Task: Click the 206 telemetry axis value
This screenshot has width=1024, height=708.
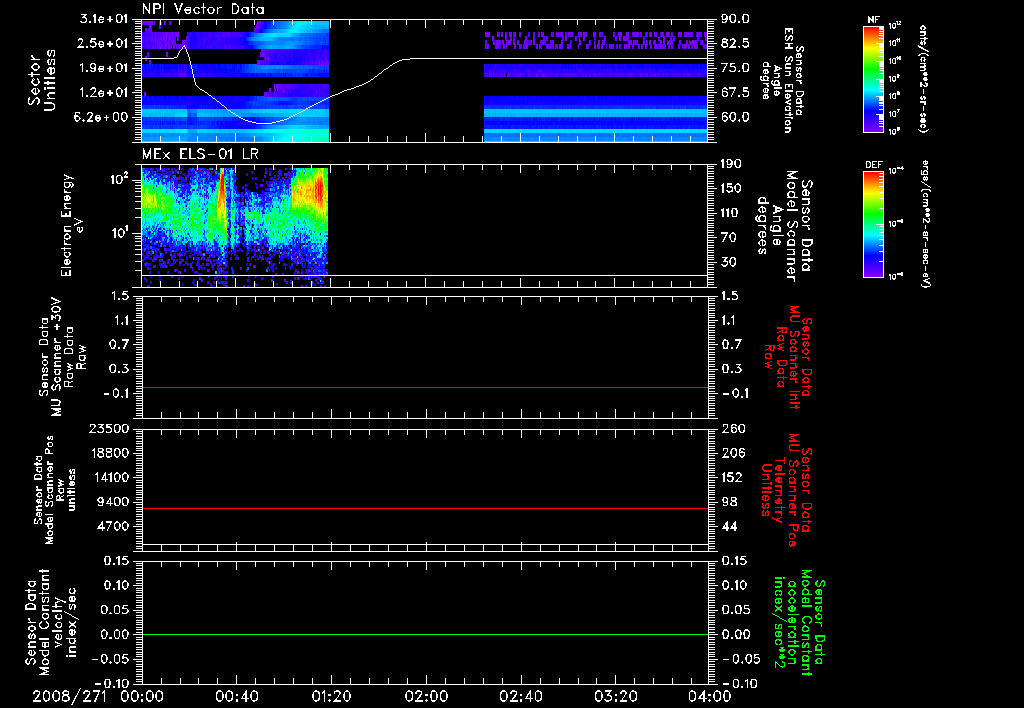Action: click(732, 453)
